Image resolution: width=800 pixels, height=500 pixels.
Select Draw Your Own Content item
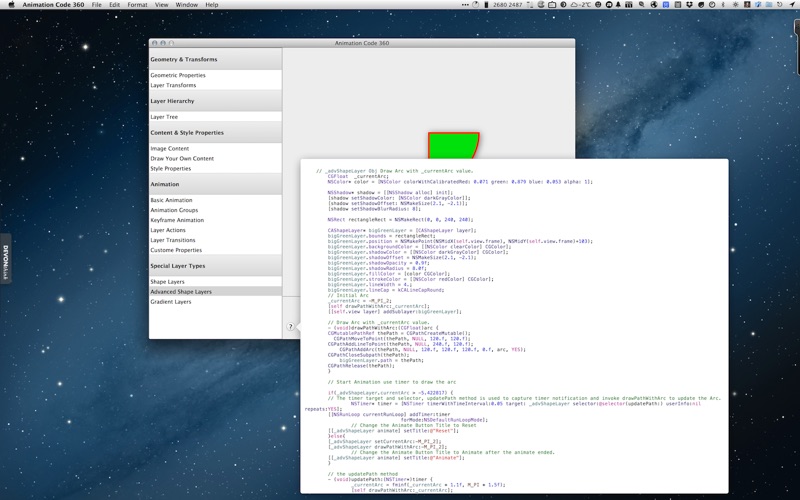[215, 158]
